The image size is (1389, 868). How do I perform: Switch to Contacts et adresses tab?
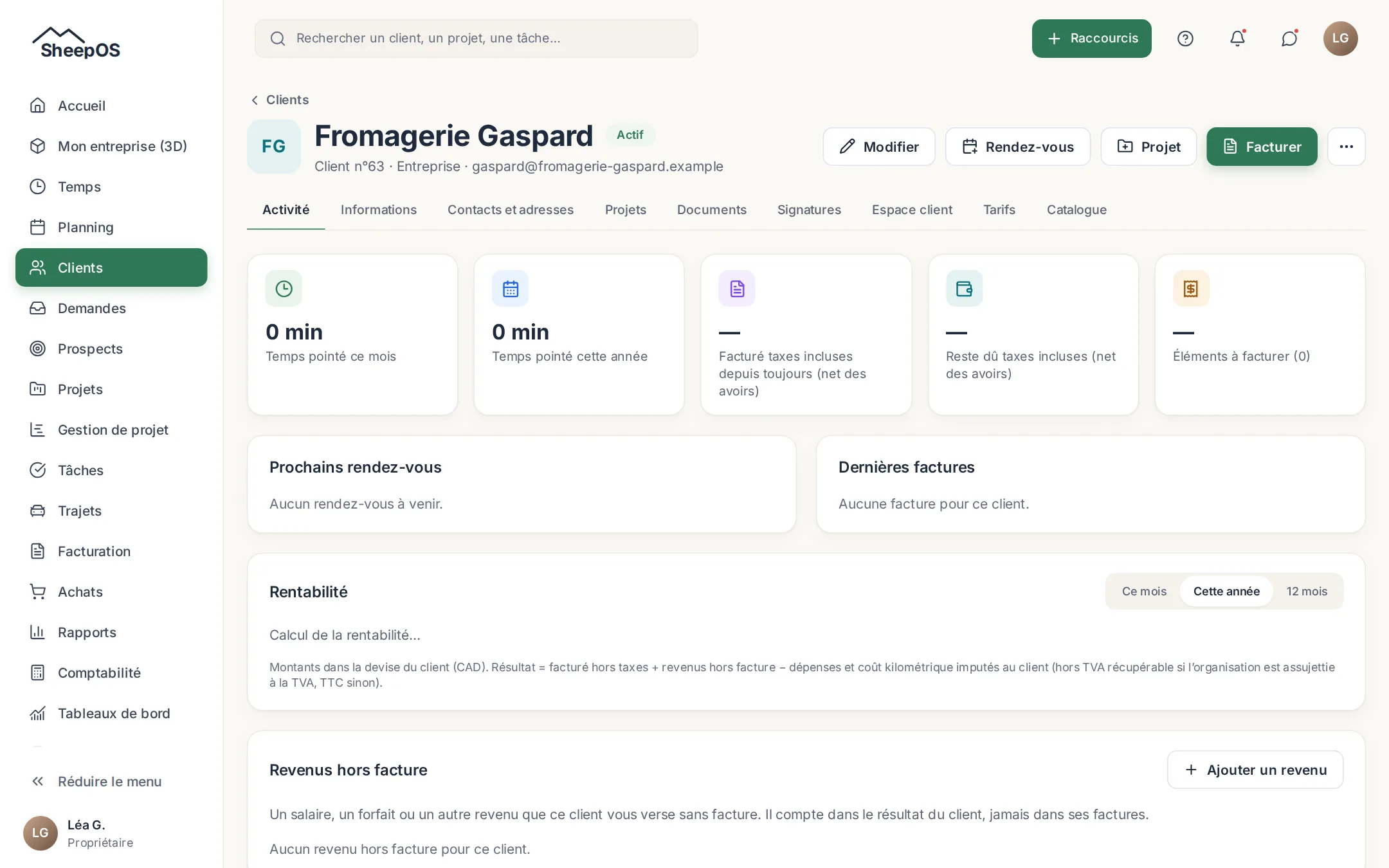511,210
